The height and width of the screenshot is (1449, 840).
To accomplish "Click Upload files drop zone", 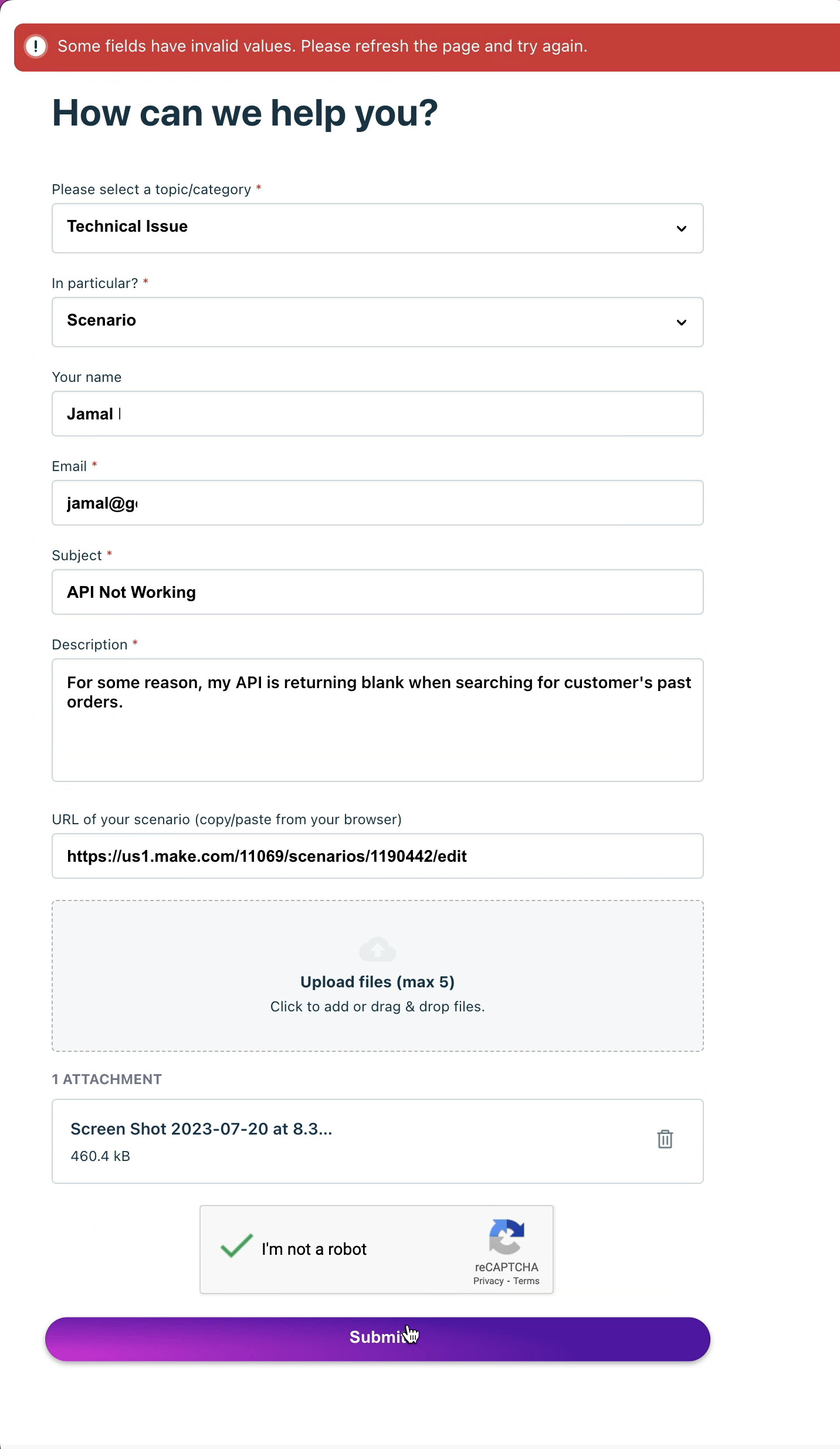I will click(378, 976).
